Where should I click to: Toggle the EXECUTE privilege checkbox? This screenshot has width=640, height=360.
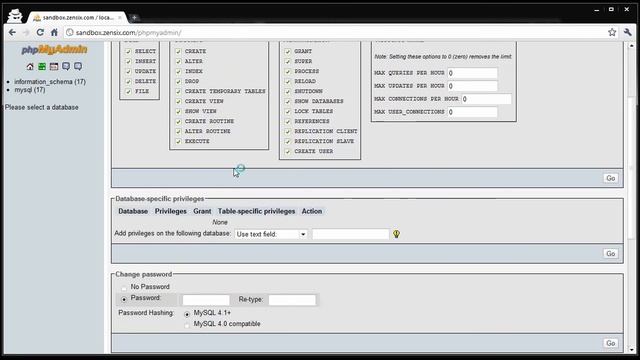(178, 141)
